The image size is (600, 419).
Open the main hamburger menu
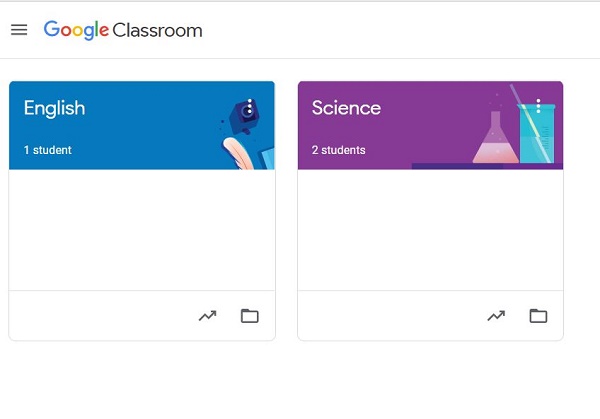(19, 30)
